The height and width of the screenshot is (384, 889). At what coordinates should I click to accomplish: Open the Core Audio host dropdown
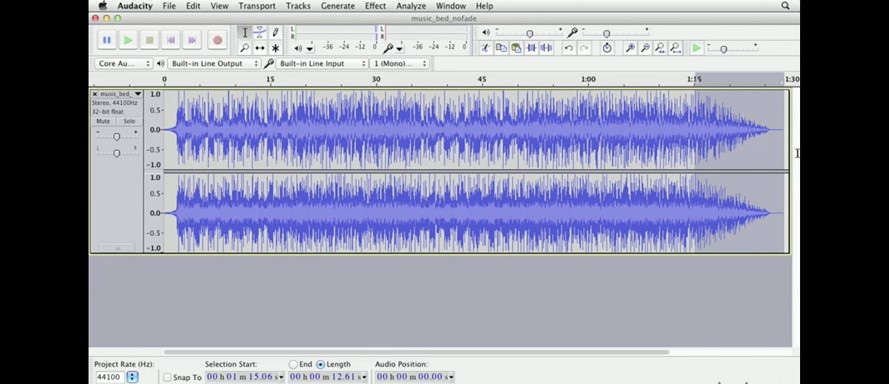(124, 64)
